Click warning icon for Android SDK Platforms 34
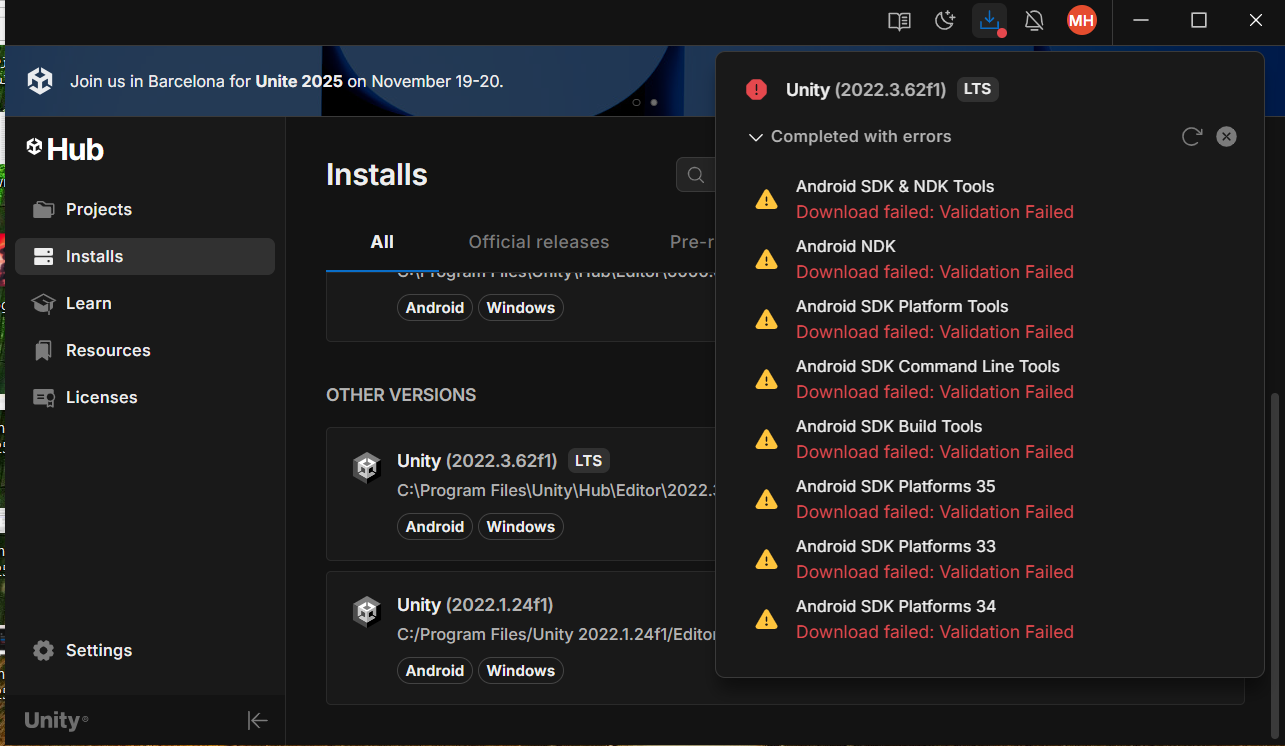1285x746 pixels. tap(766, 619)
